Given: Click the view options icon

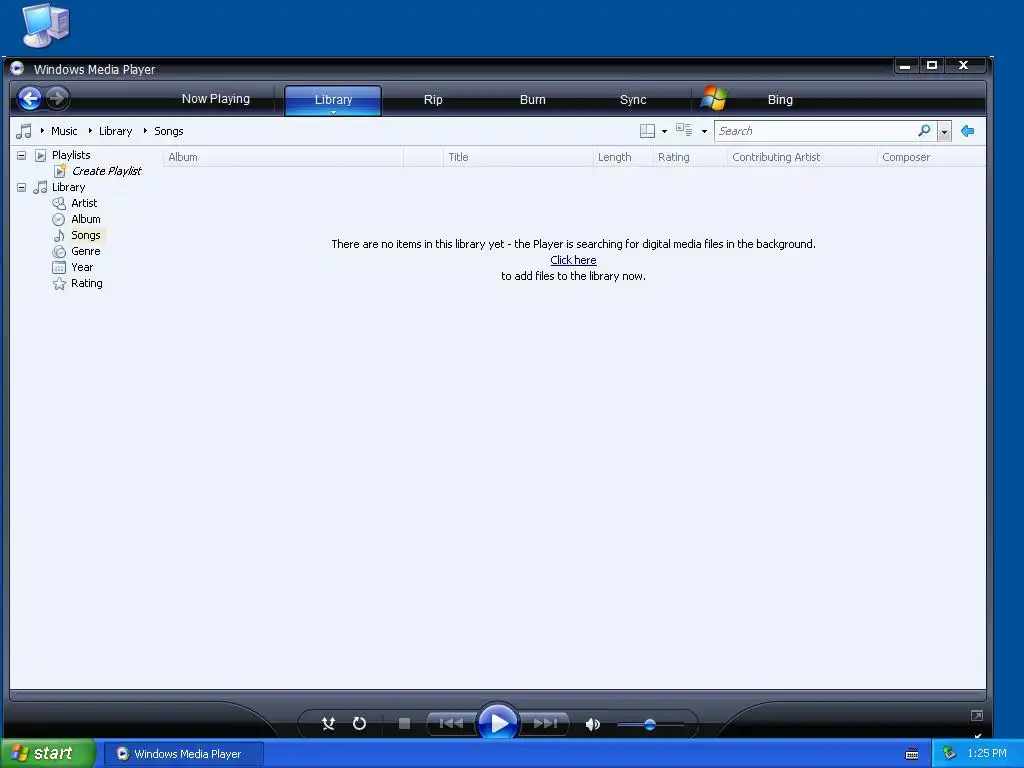Looking at the screenshot, I should pyautogui.click(x=684, y=130).
